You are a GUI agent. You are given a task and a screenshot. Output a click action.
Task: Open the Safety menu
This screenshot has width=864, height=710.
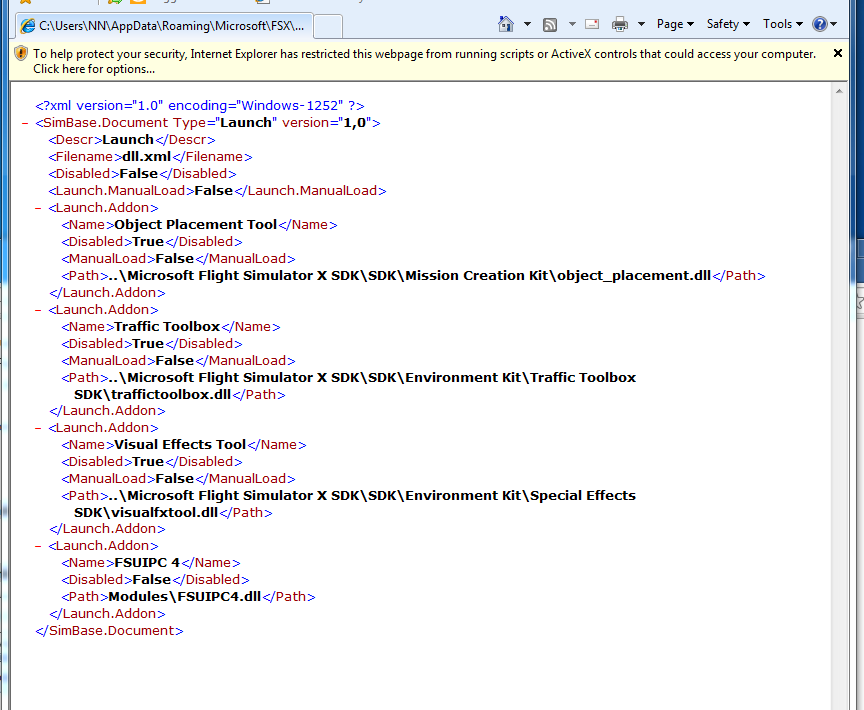click(728, 24)
